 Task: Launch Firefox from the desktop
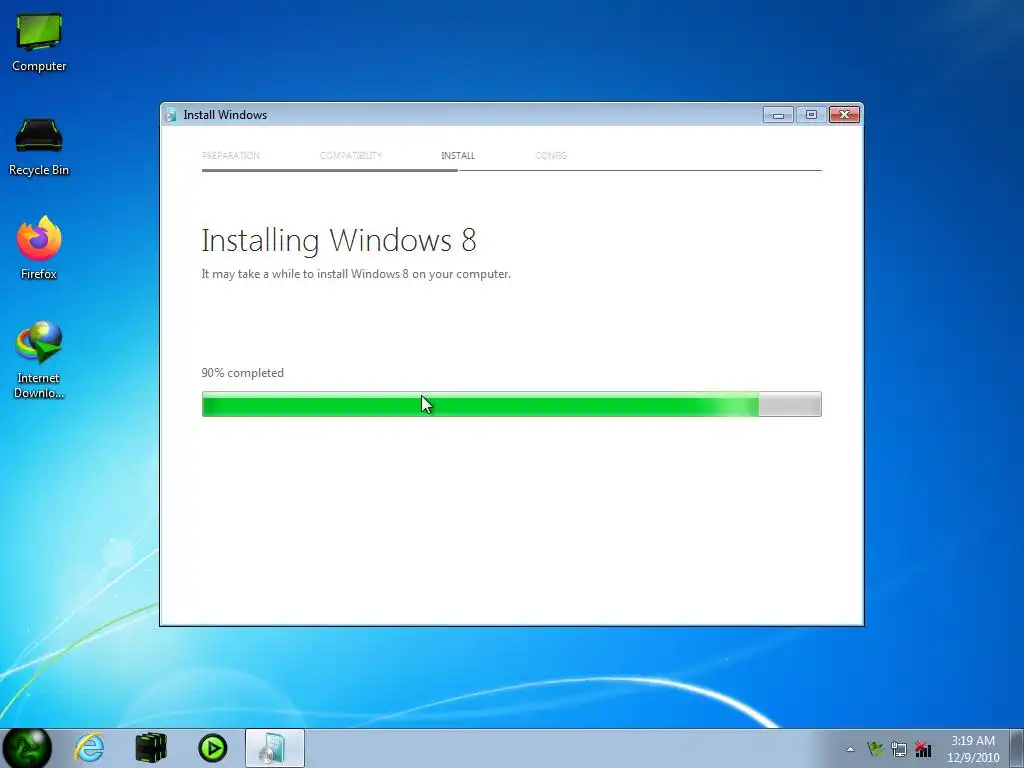(39, 249)
